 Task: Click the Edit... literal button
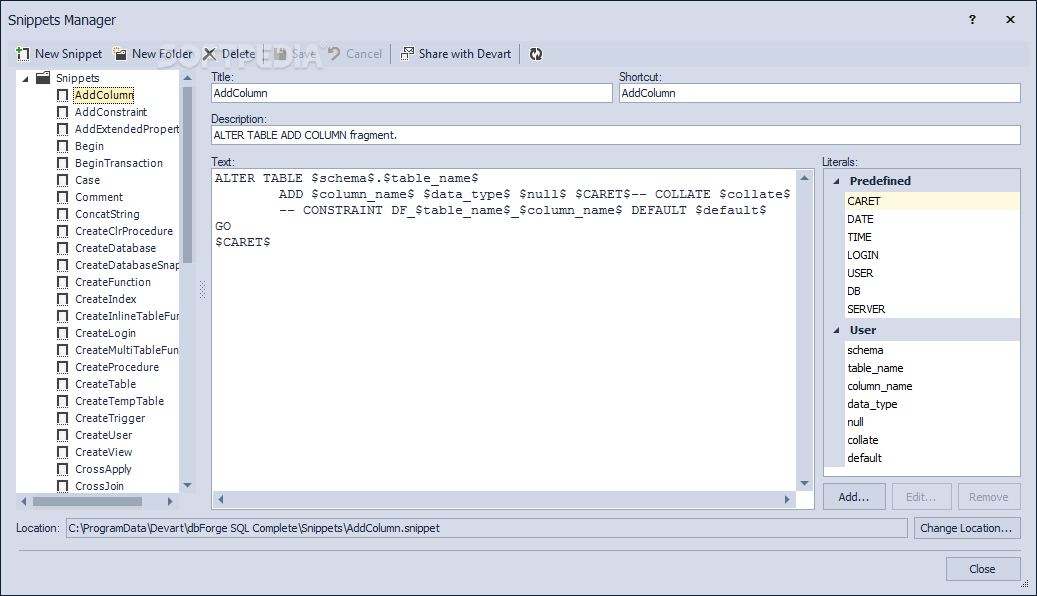[921, 497]
